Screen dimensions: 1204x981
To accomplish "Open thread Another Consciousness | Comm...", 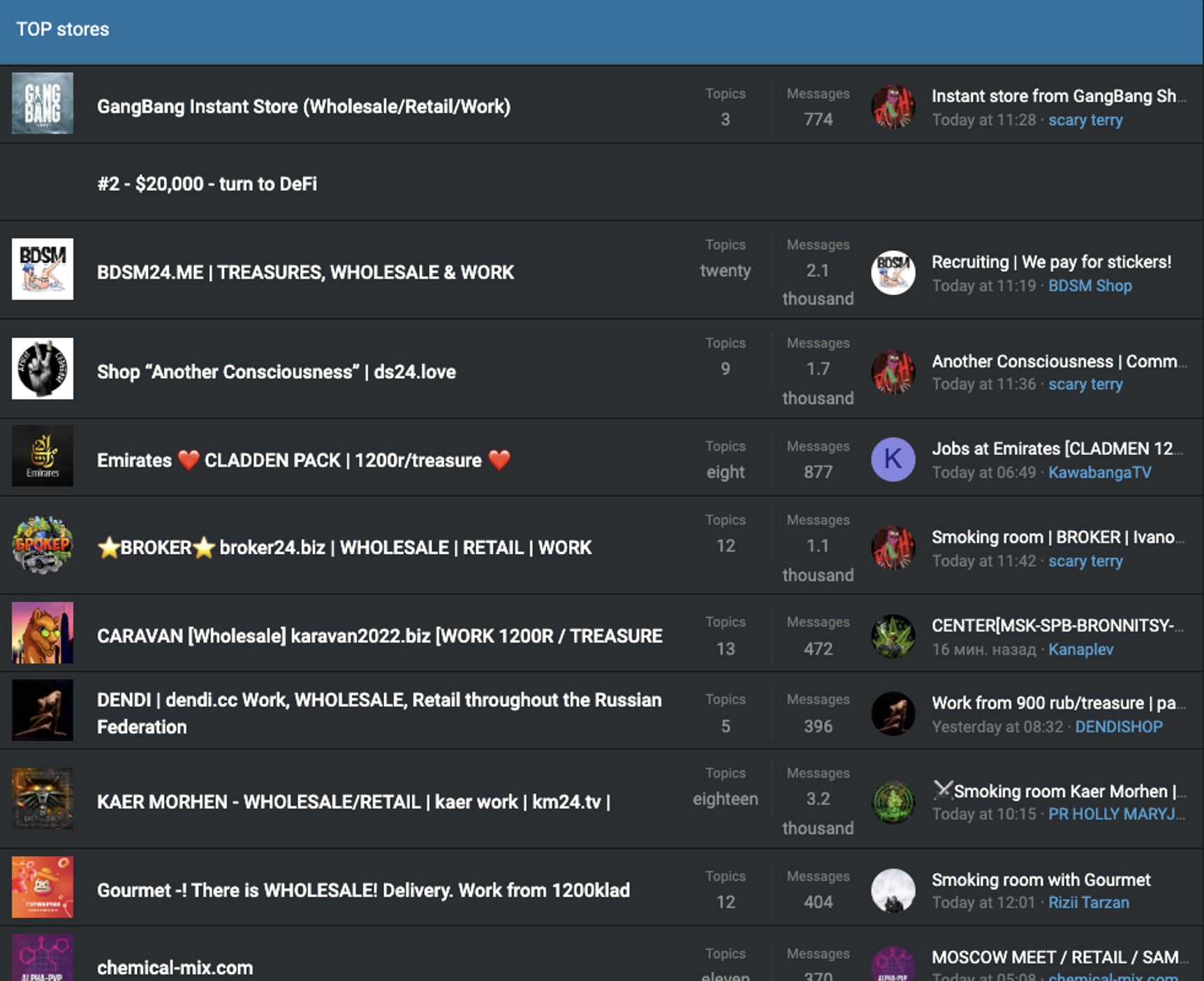I will (1059, 361).
